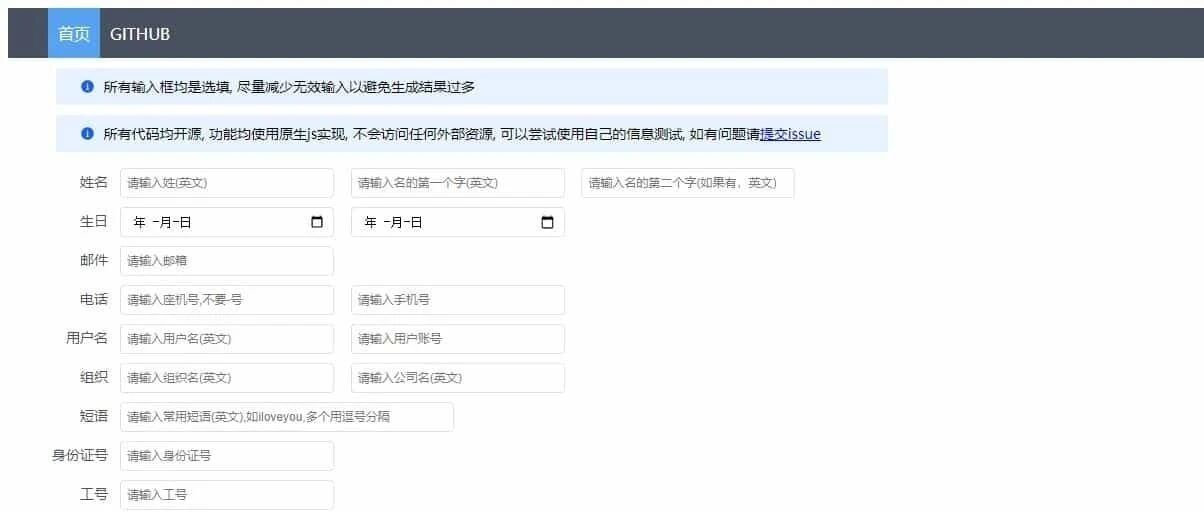1204x512 pixels.
Task: Click info icon beside 所有输入框均是选填 notice
Action: (87, 86)
